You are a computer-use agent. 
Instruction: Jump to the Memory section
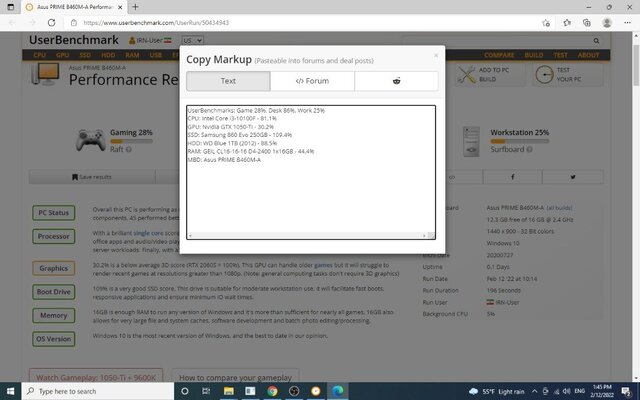click(53, 316)
